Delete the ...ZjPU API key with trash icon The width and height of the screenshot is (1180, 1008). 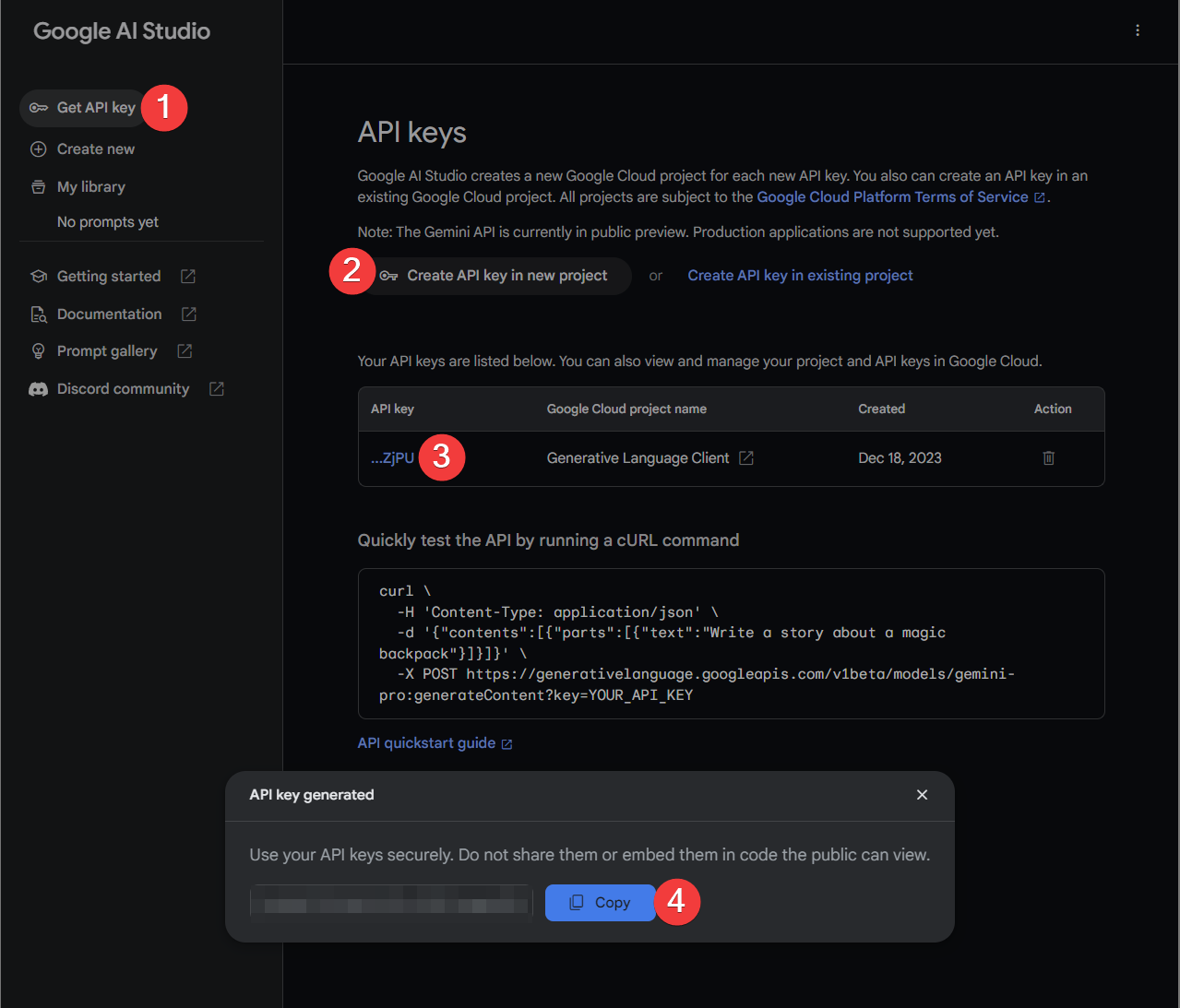click(x=1049, y=458)
